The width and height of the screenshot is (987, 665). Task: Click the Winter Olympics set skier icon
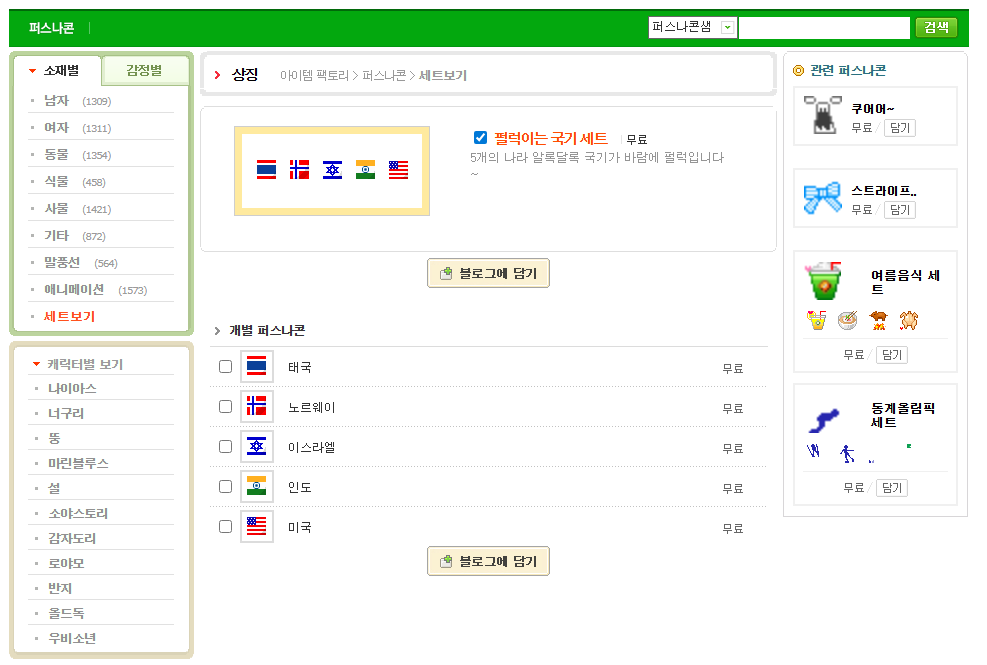[827, 416]
